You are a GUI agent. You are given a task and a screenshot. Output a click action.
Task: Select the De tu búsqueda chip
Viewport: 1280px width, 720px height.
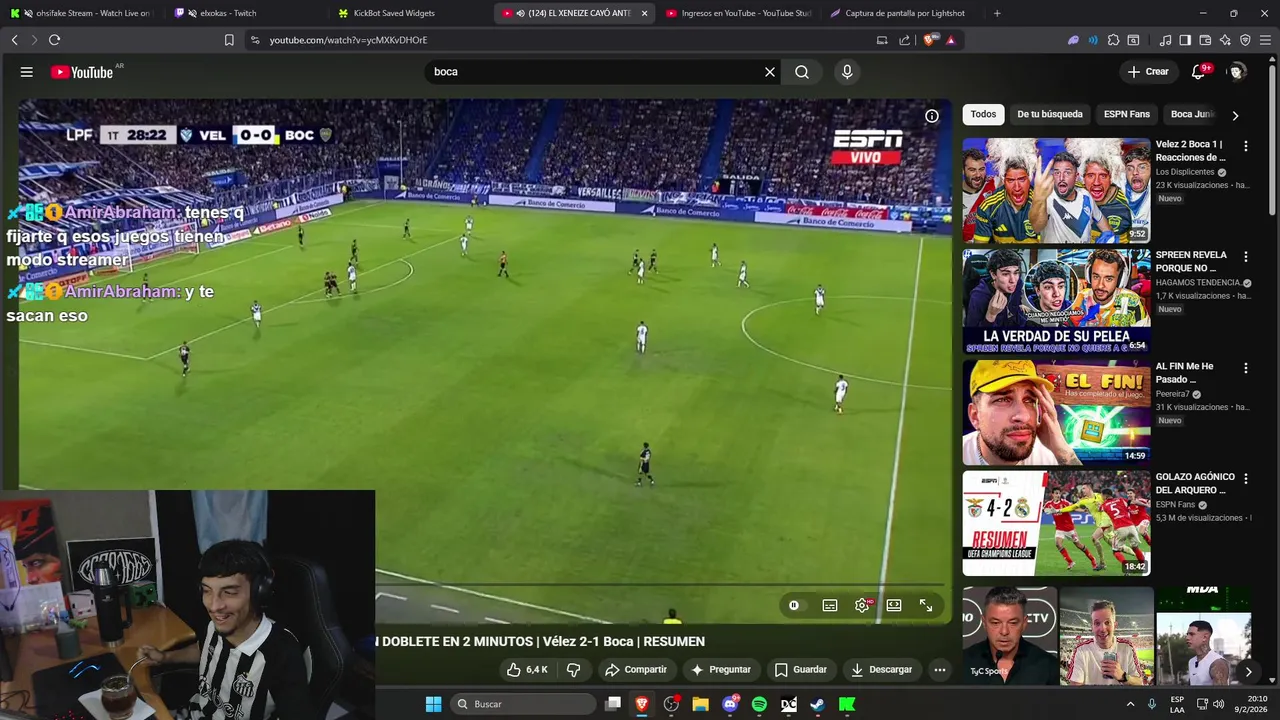click(1050, 114)
